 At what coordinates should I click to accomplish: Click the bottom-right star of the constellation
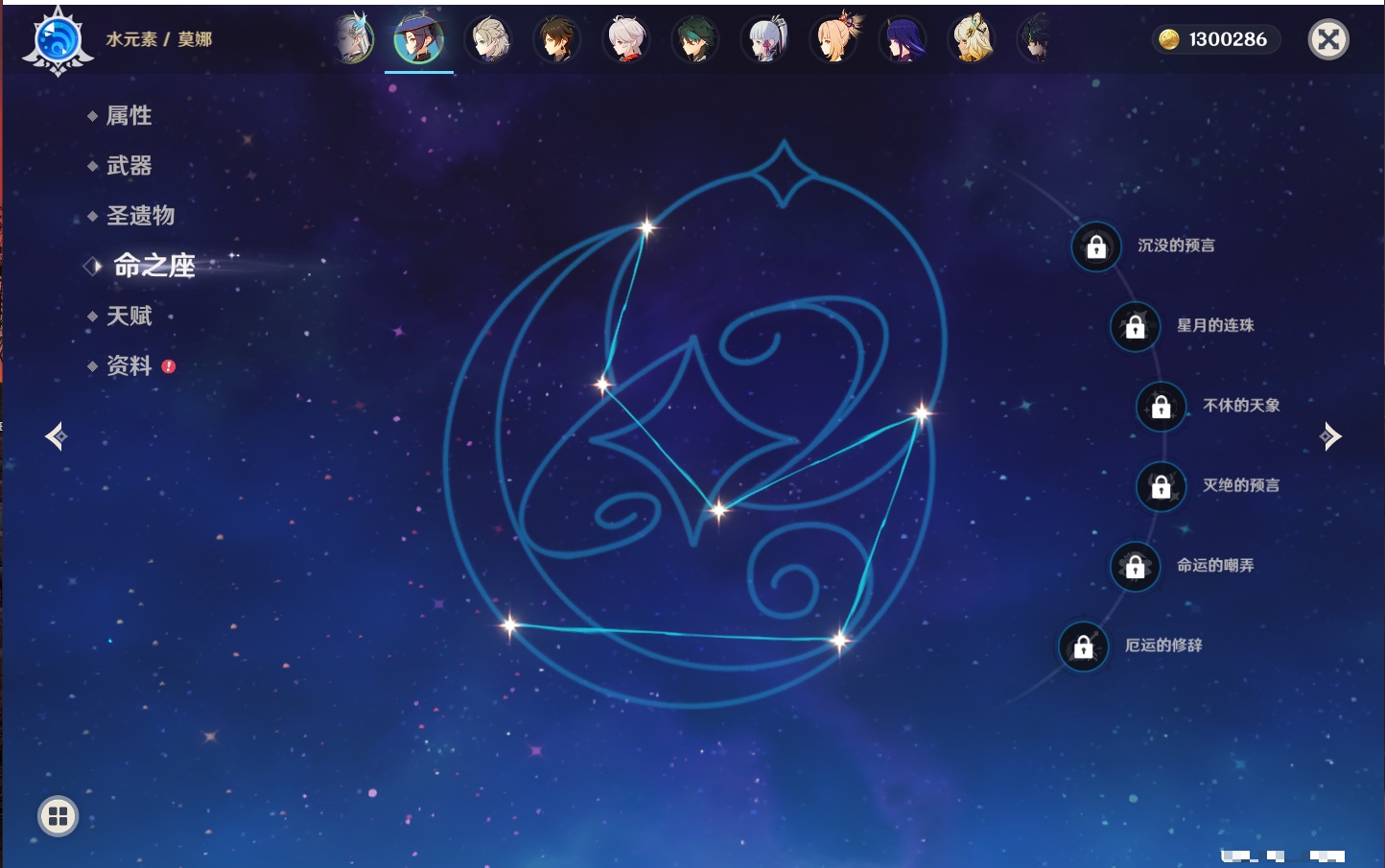[839, 640]
